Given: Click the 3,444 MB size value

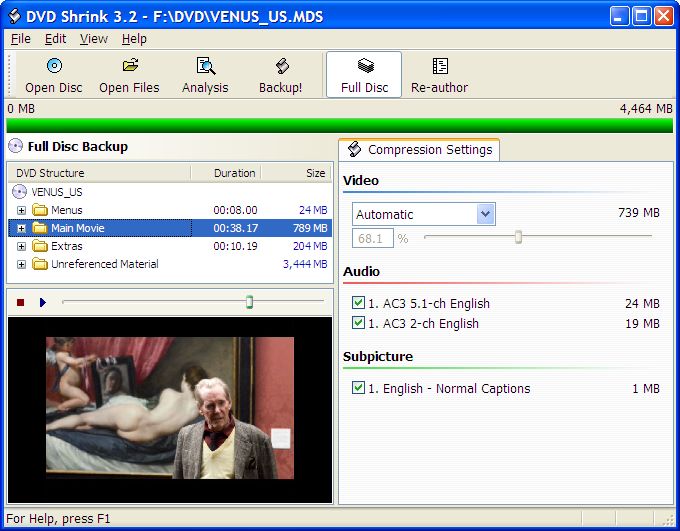Looking at the screenshot, I should (305, 264).
